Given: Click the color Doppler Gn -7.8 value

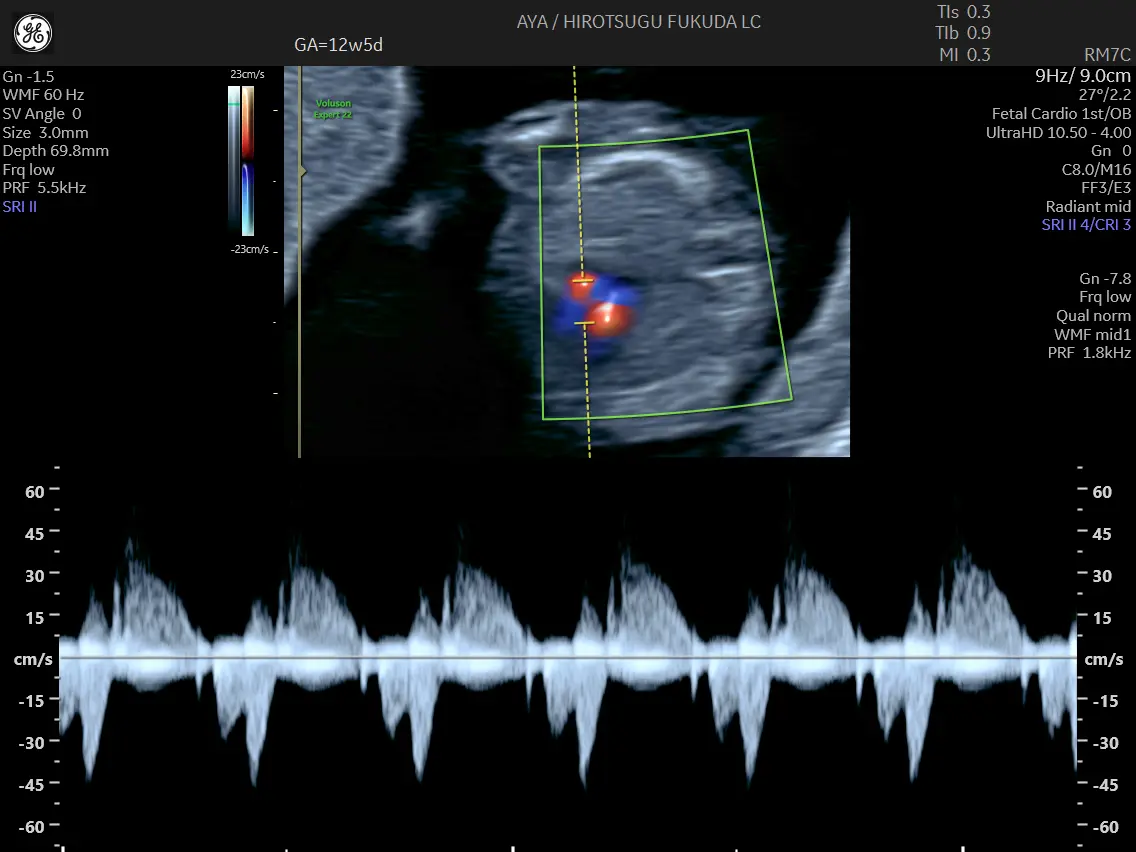Looking at the screenshot, I should click(x=1104, y=278).
